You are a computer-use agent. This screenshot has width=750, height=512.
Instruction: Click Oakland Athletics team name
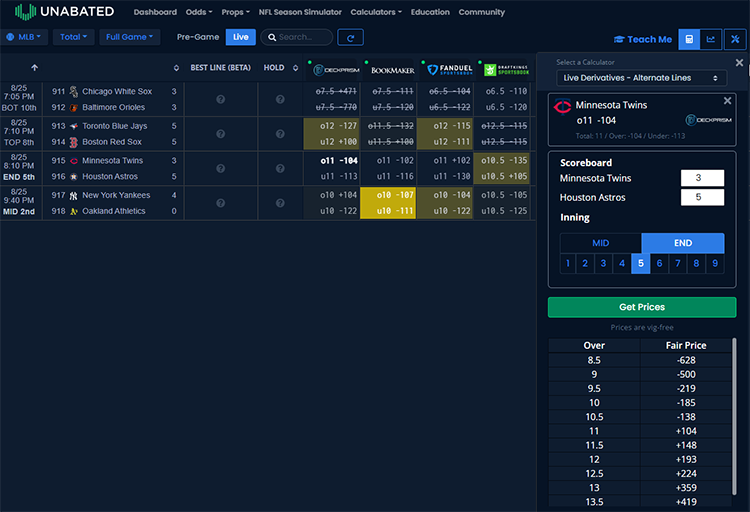114,211
